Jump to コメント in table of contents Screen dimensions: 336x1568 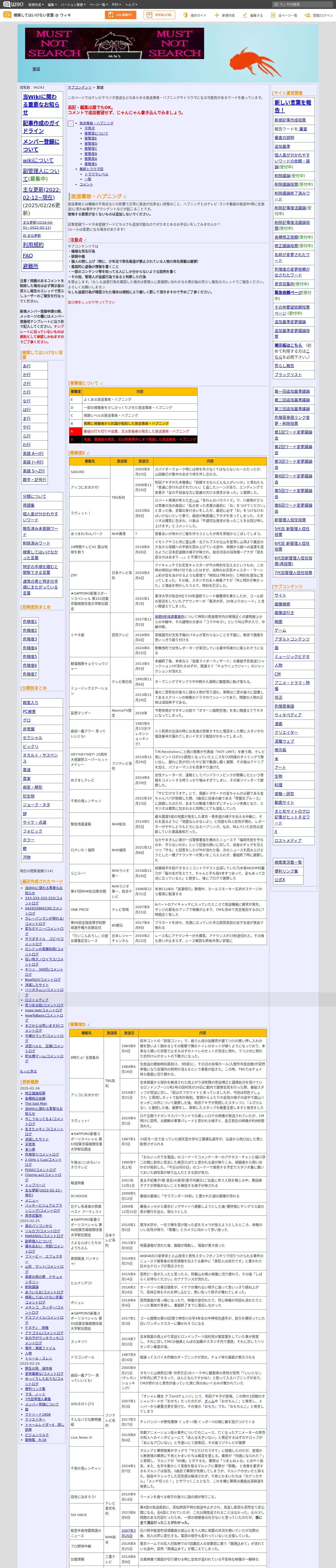point(86,185)
